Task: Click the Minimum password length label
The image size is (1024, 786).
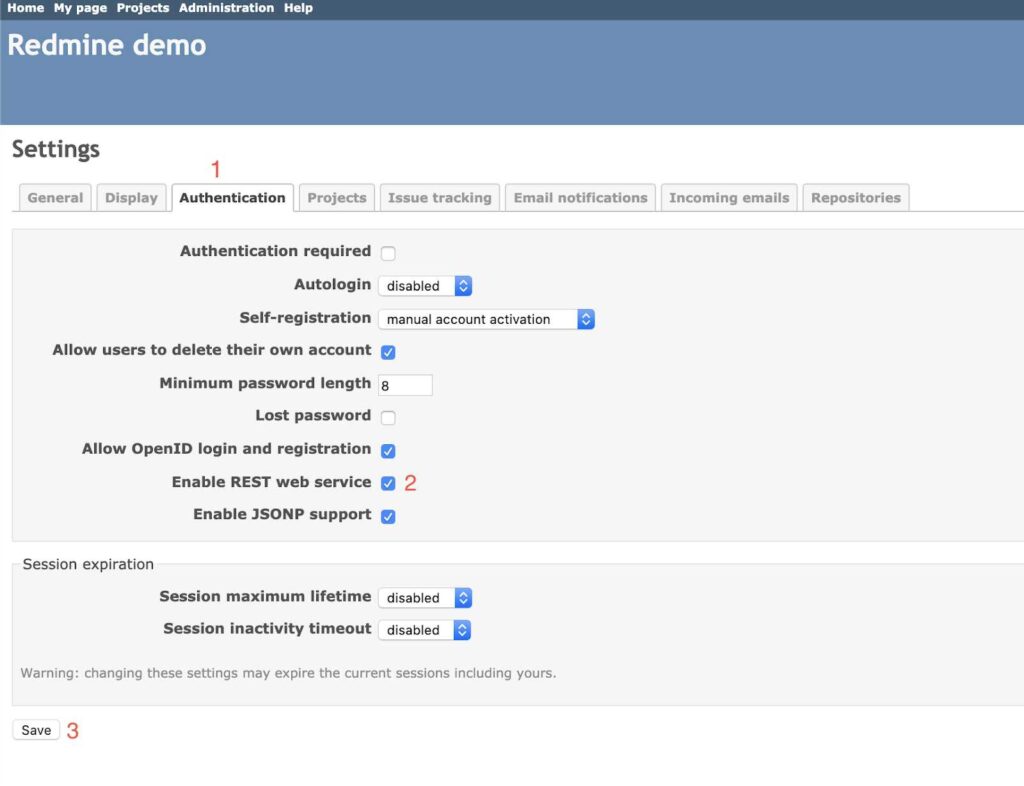Action: tap(265, 383)
